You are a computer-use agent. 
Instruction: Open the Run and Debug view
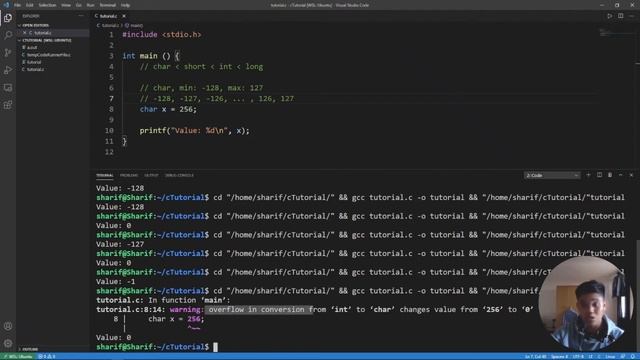click(x=8, y=70)
